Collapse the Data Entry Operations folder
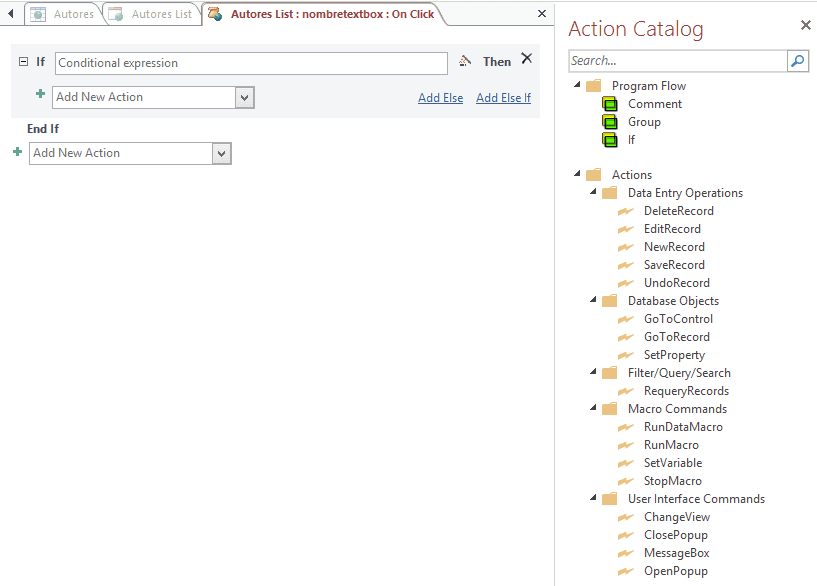This screenshot has width=817, height=586. coord(593,192)
